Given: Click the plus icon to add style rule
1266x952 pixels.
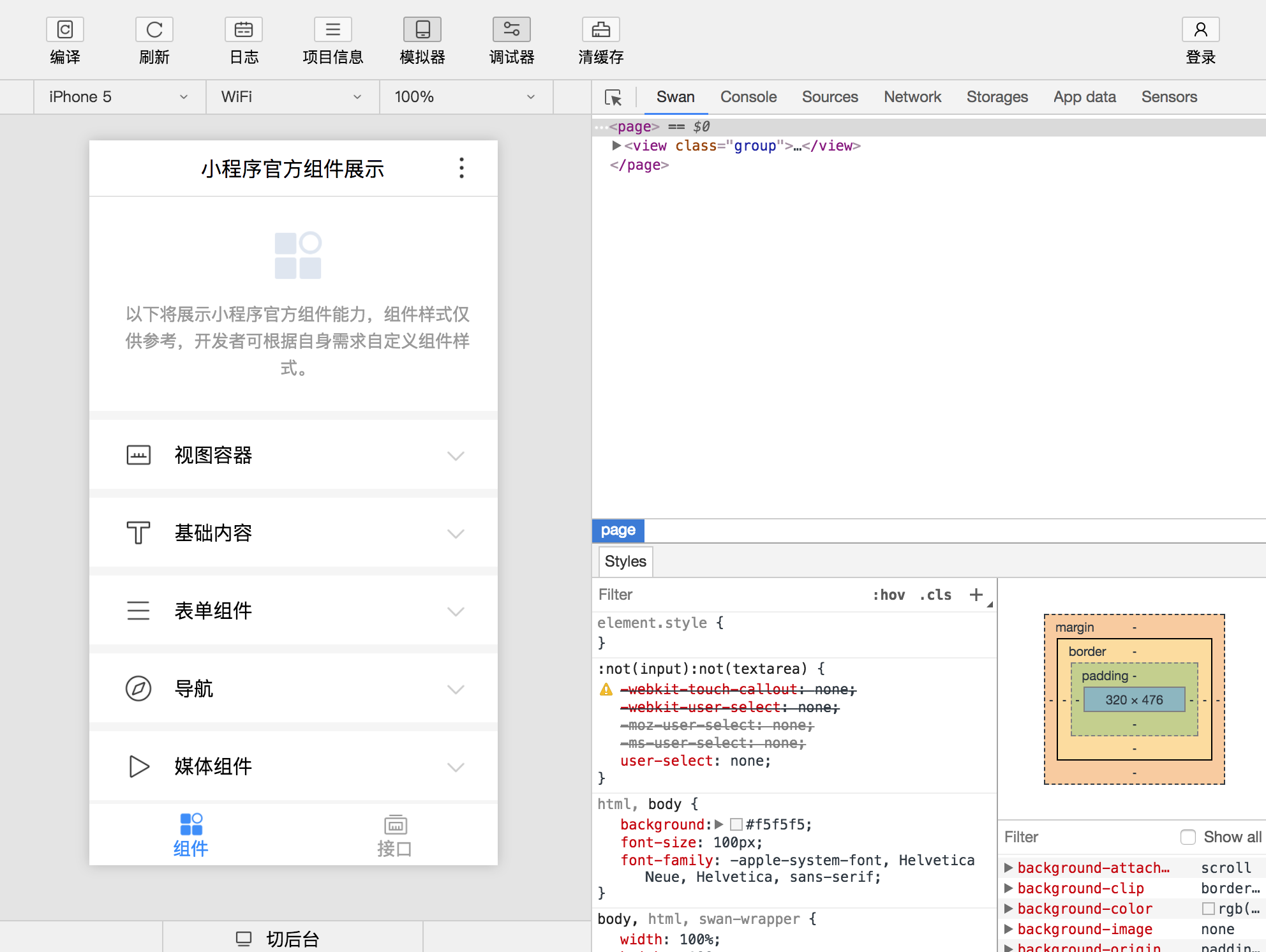Looking at the screenshot, I should point(976,595).
